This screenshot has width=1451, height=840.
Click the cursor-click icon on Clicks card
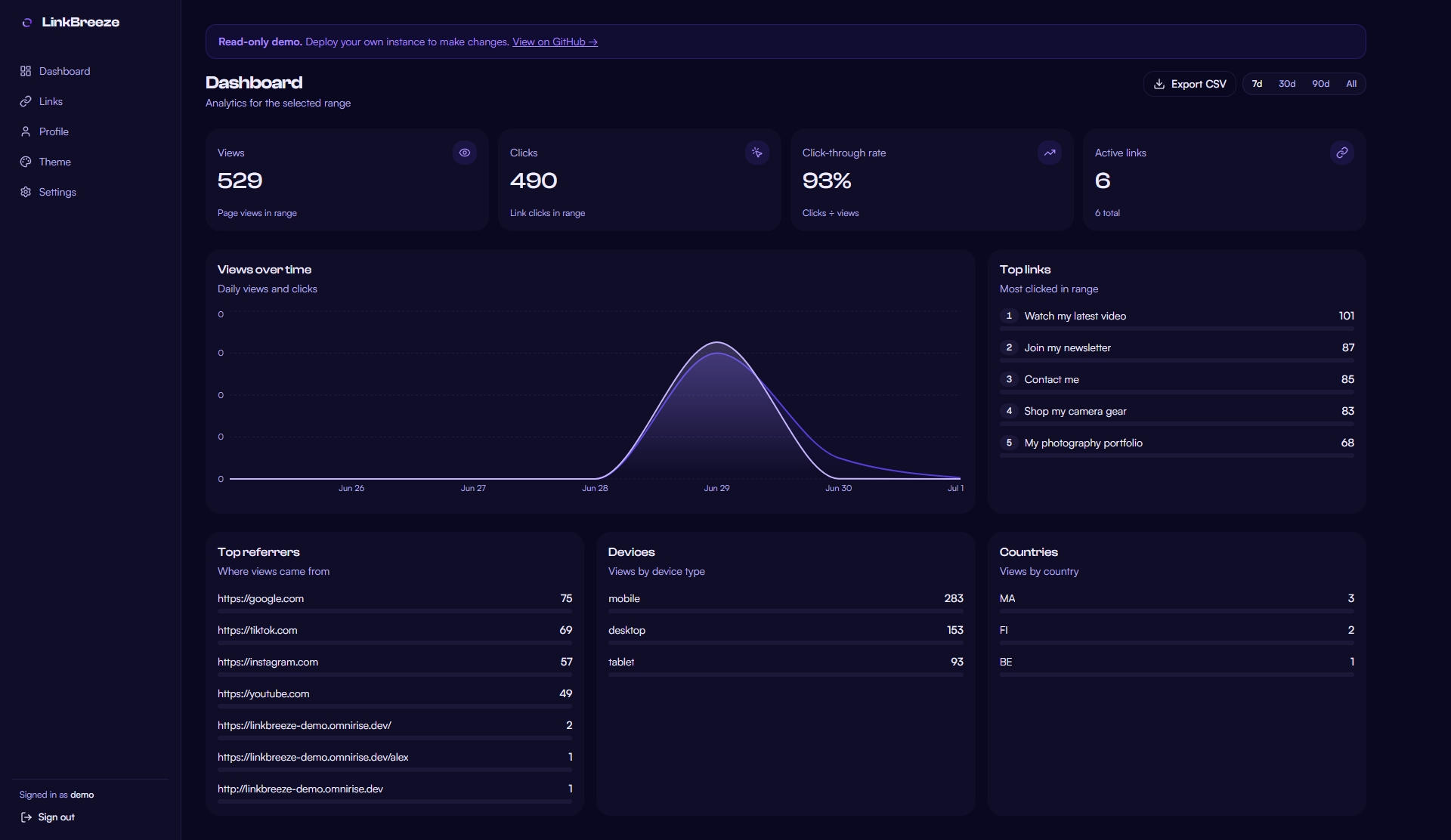pyautogui.click(x=757, y=153)
